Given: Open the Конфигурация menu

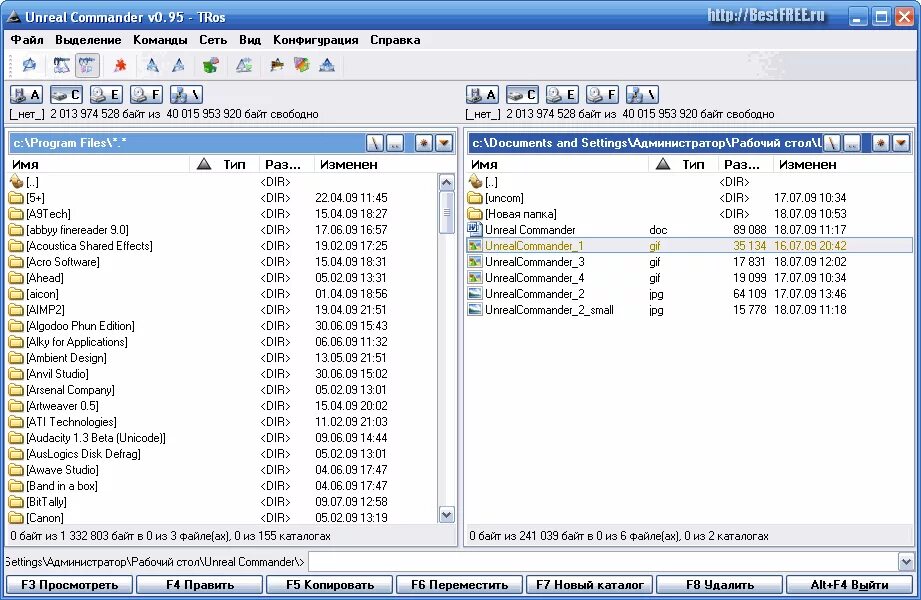Looking at the screenshot, I should click(315, 40).
